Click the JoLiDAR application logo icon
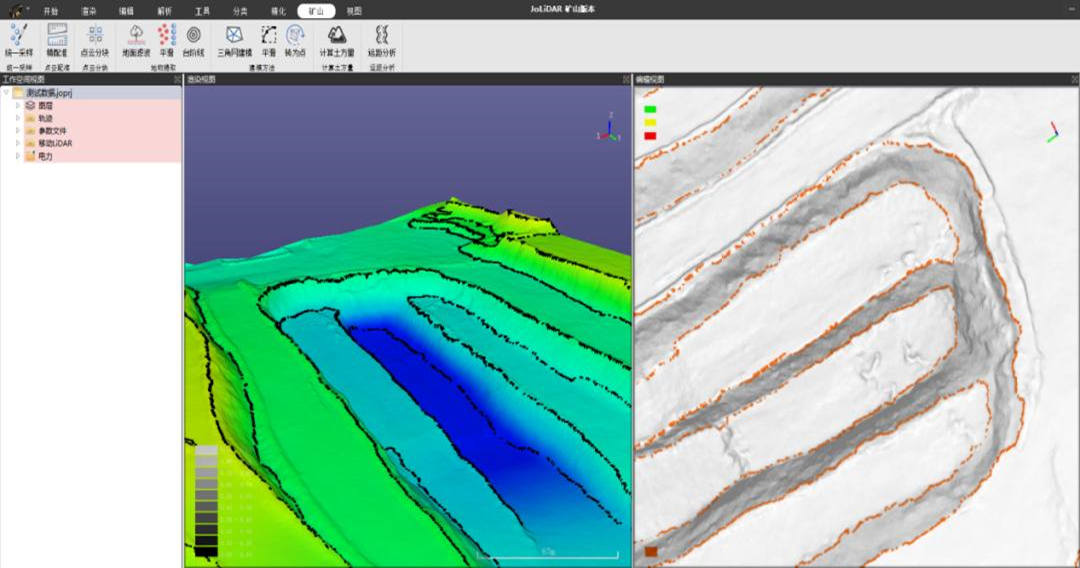The height and width of the screenshot is (568, 1080). click(17, 10)
